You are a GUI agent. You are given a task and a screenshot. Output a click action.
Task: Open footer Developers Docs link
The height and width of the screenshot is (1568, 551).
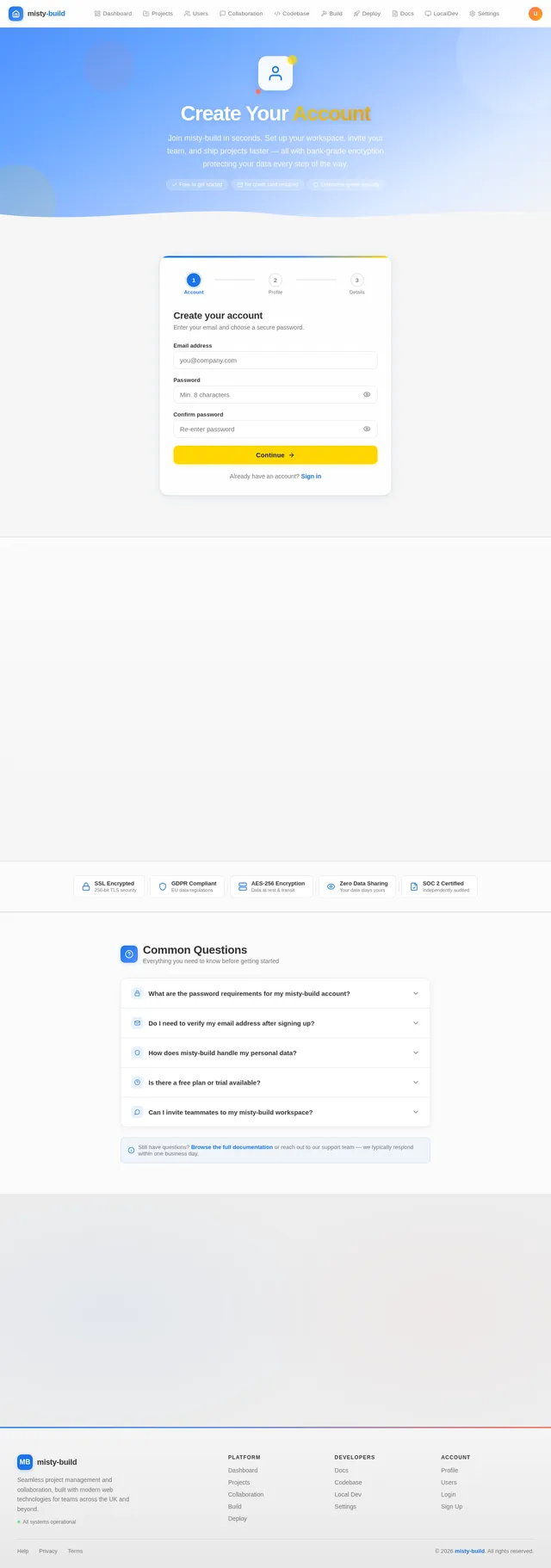pyautogui.click(x=342, y=1470)
